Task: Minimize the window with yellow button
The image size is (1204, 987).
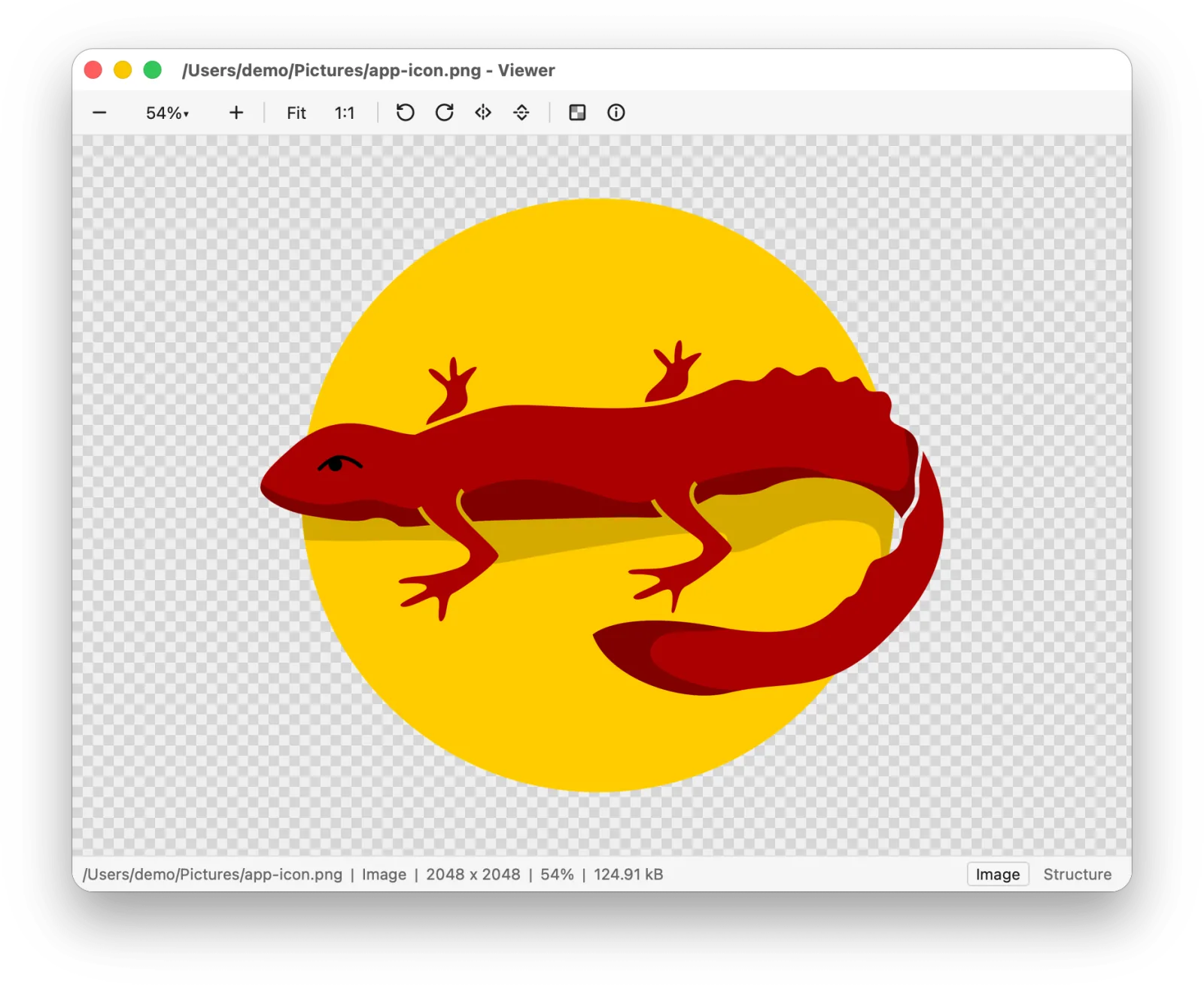Action: [x=123, y=70]
